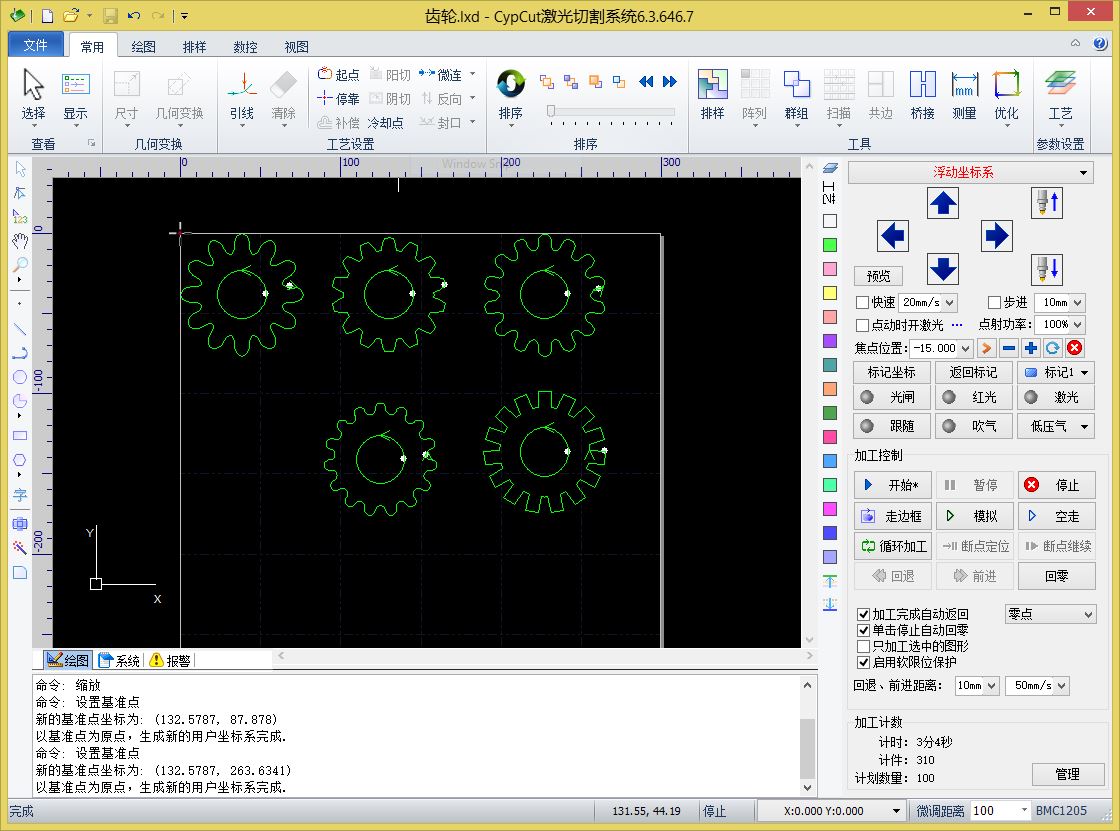Click the 停止 stop button

[1056, 485]
